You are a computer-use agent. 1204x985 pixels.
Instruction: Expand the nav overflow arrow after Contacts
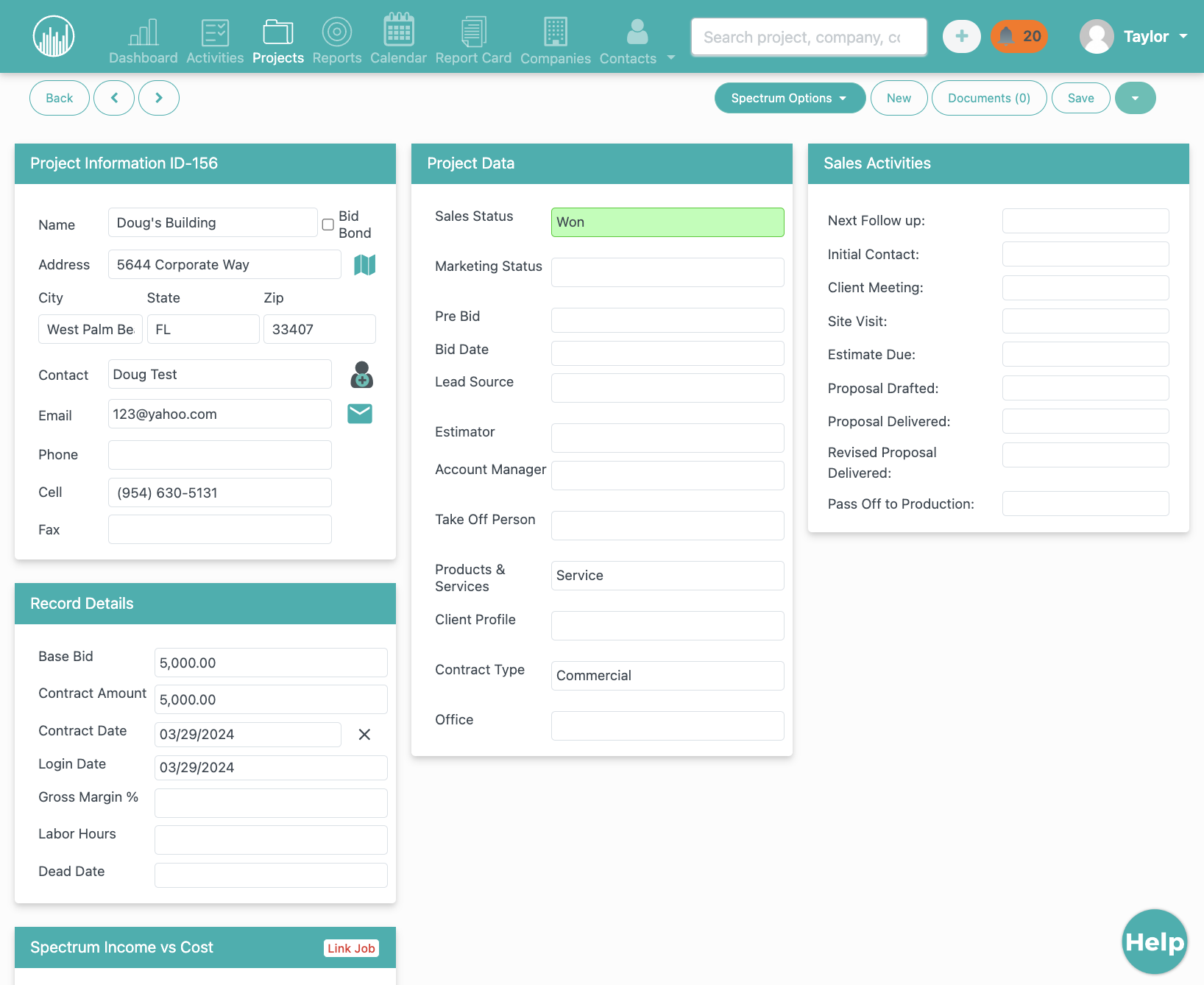(x=671, y=57)
